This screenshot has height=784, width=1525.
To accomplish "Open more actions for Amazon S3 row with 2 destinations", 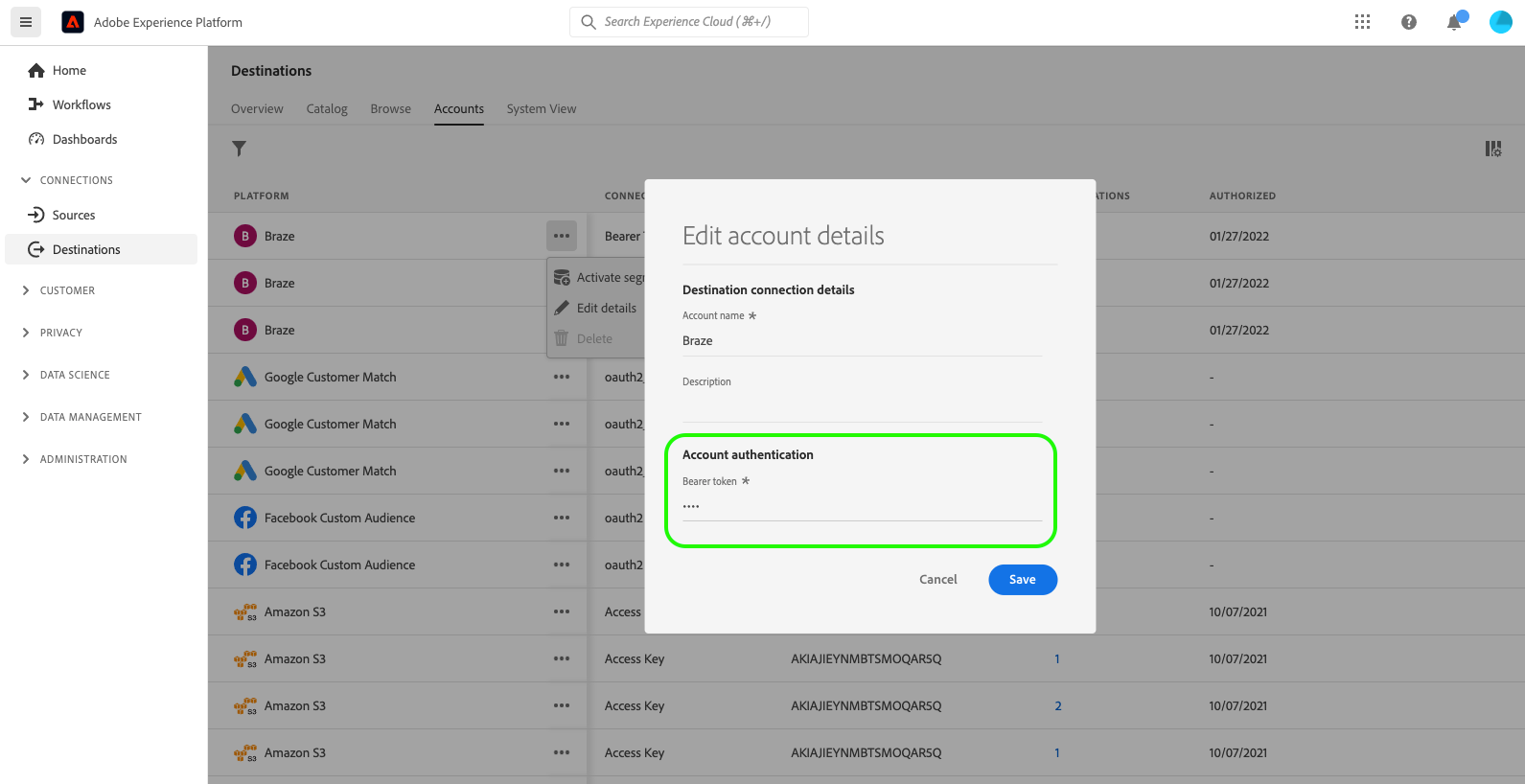I will click(x=562, y=705).
